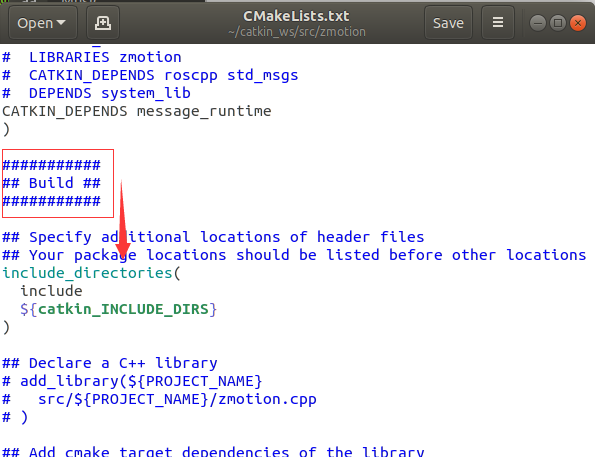595x457 pixels.
Task: Click the 'include' line under include_directories
Action: [51, 291]
